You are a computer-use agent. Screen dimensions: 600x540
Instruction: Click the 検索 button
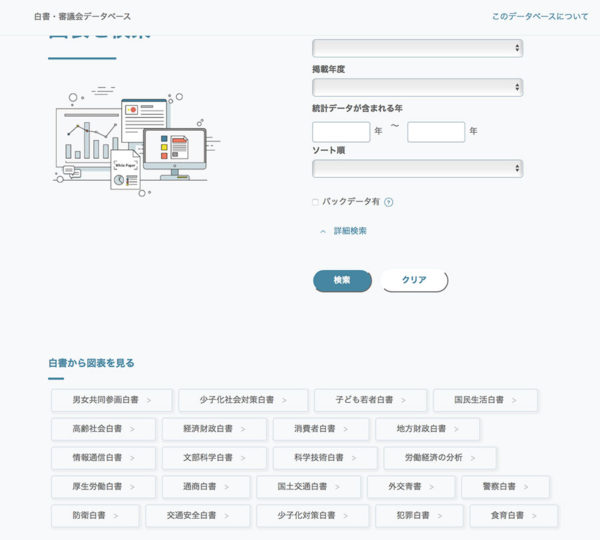342,280
